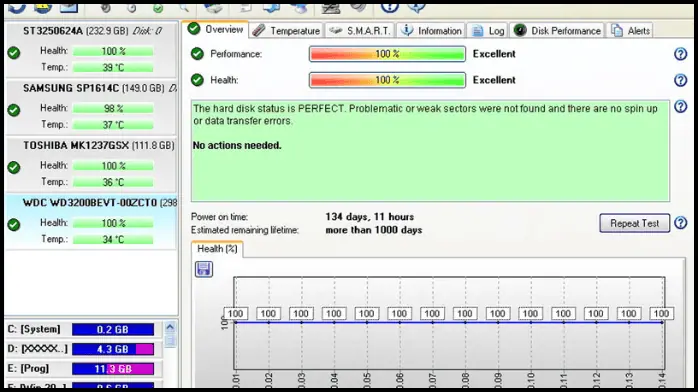The image size is (698, 392).
Task: Switch to the Overview tab
Action: point(216,29)
